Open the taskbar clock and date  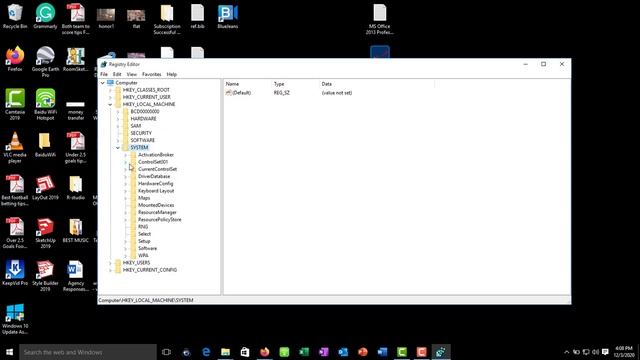tap(624, 352)
